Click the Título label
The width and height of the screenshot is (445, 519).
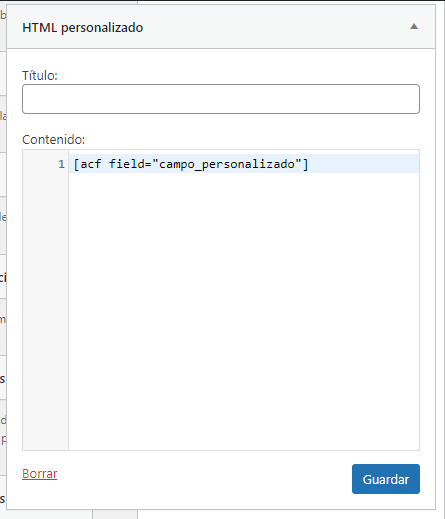click(40, 76)
